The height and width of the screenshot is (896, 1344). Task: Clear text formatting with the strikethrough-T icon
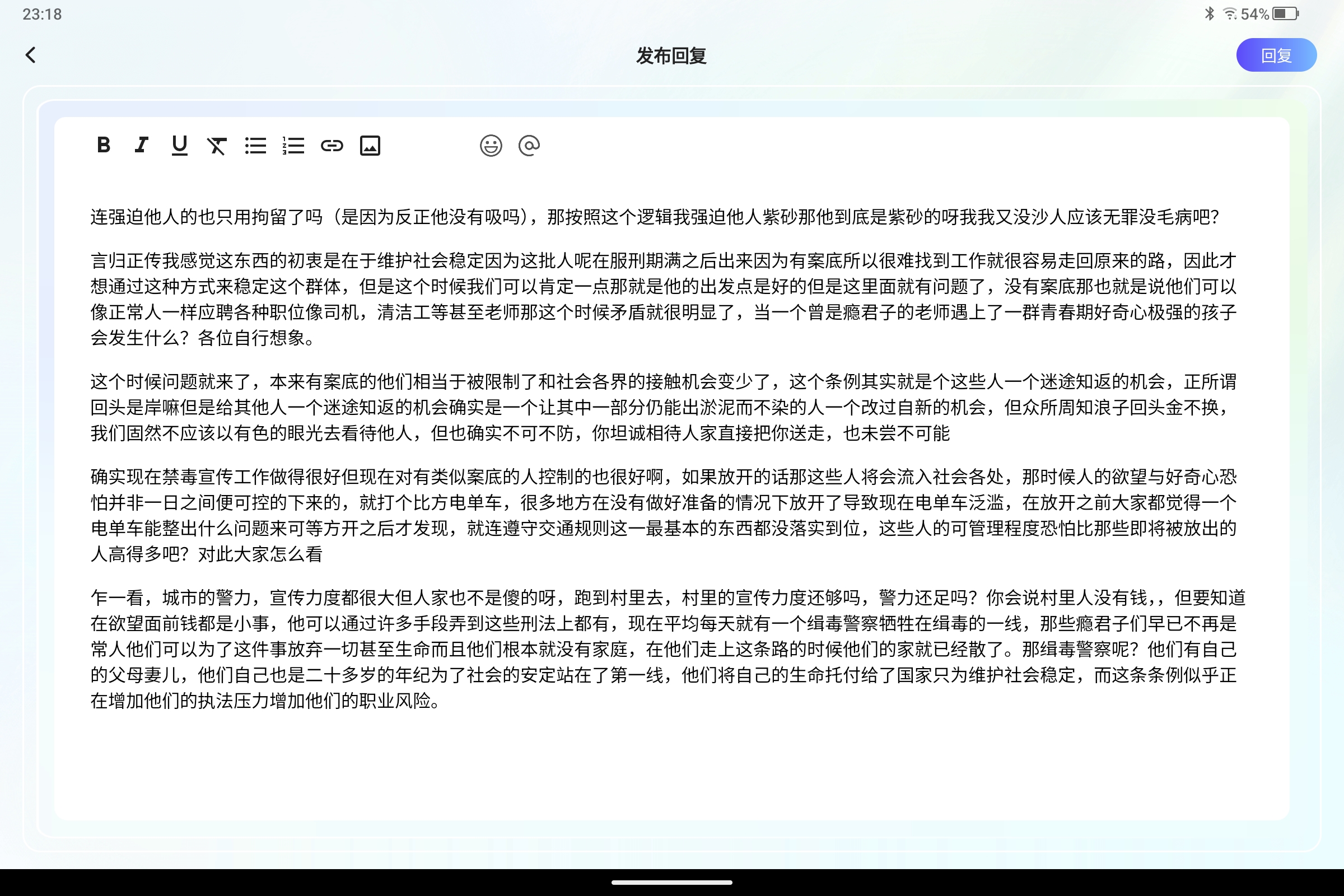pyautogui.click(x=217, y=146)
